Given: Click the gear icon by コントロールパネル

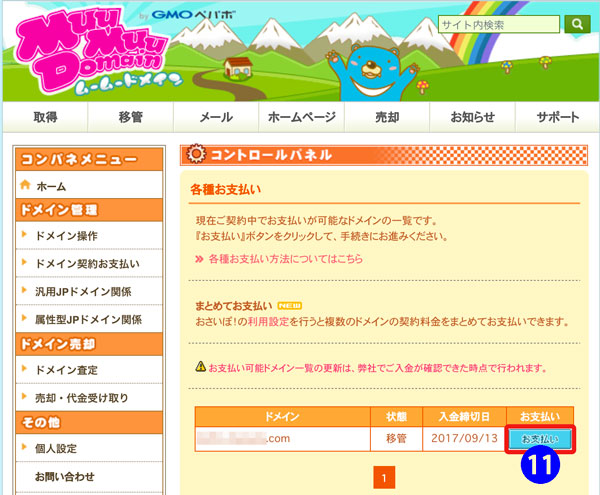Looking at the screenshot, I should point(196,154).
